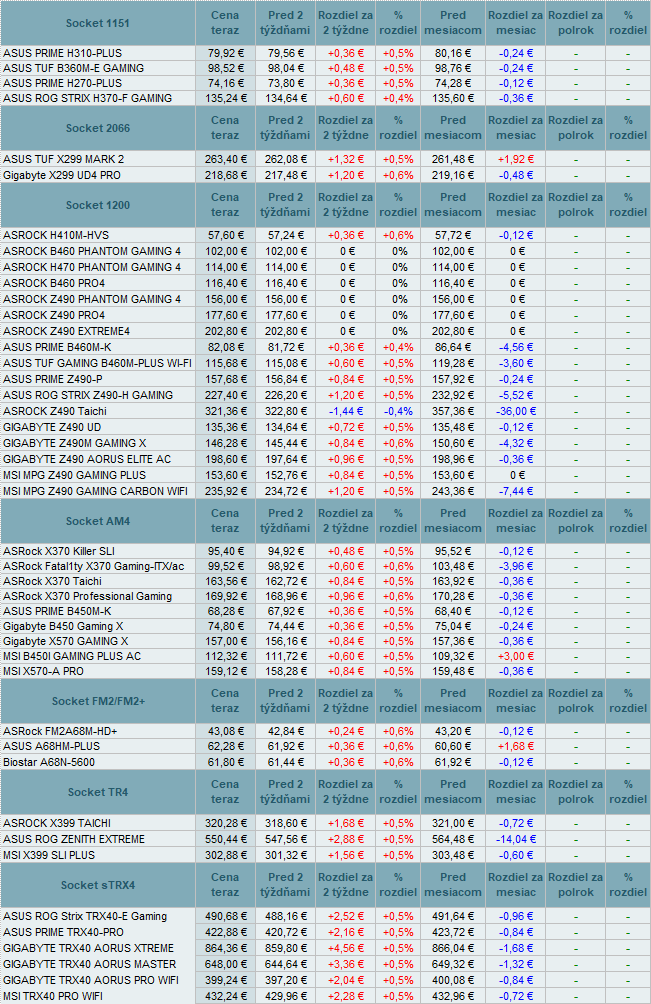Select GIGABYTE Z490 UD product name
Viewport: 651px width, 1004px height.
click(52, 427)
